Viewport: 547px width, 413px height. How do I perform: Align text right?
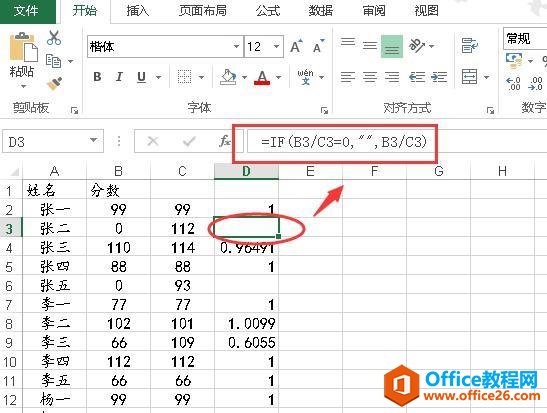pyautogui.click(x=392, y=77)
